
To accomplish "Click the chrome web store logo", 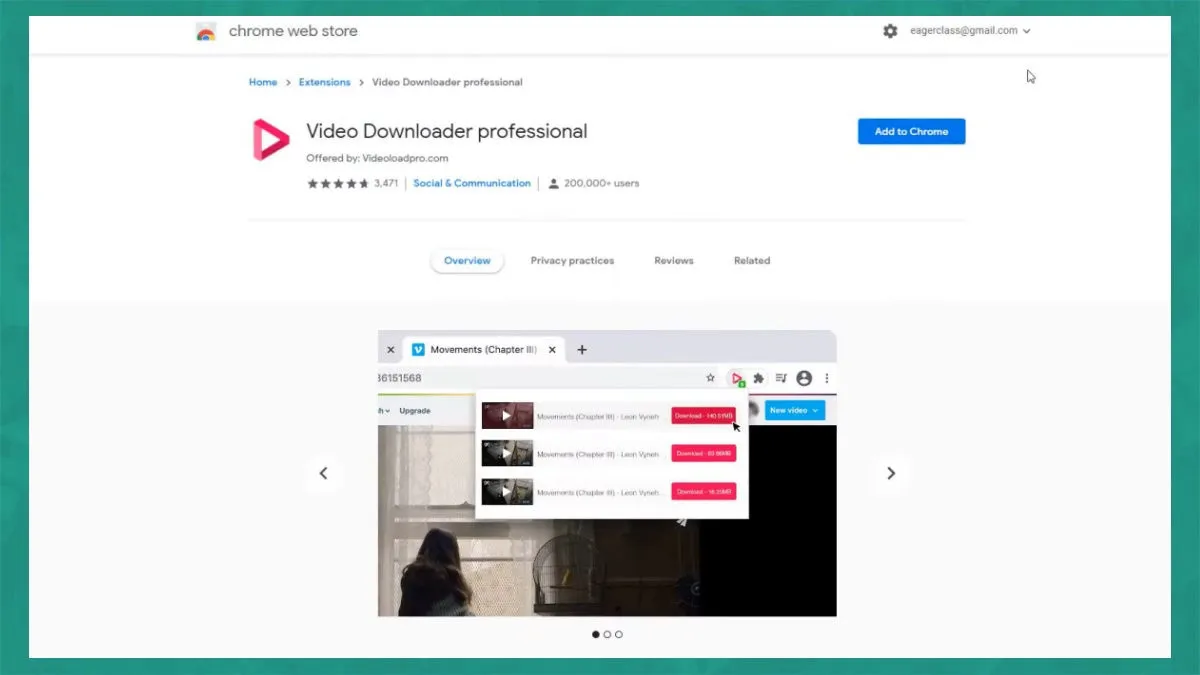I will coord(205,31).
